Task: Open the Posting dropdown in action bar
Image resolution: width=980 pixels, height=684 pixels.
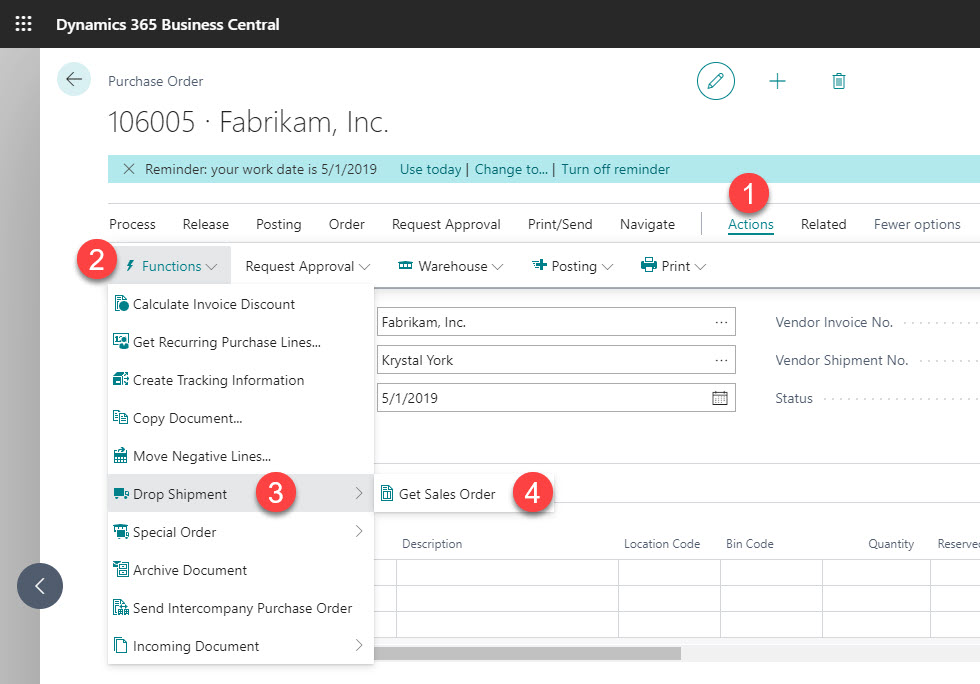Action: click(x=564, y=266)
